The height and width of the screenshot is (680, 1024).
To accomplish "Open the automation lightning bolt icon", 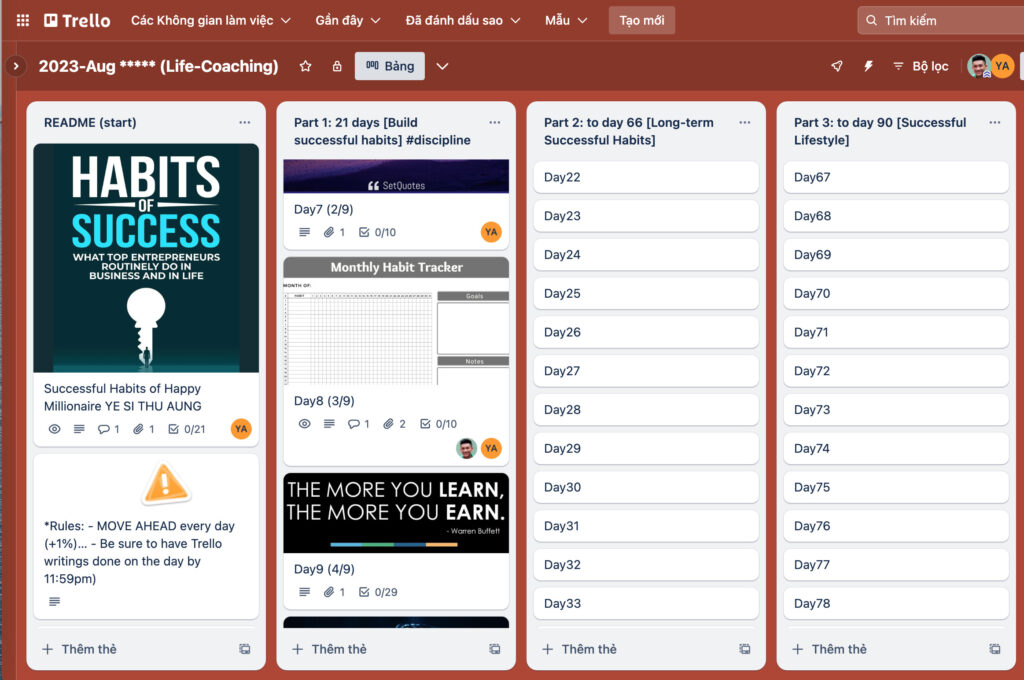I will tap(868, 66).
